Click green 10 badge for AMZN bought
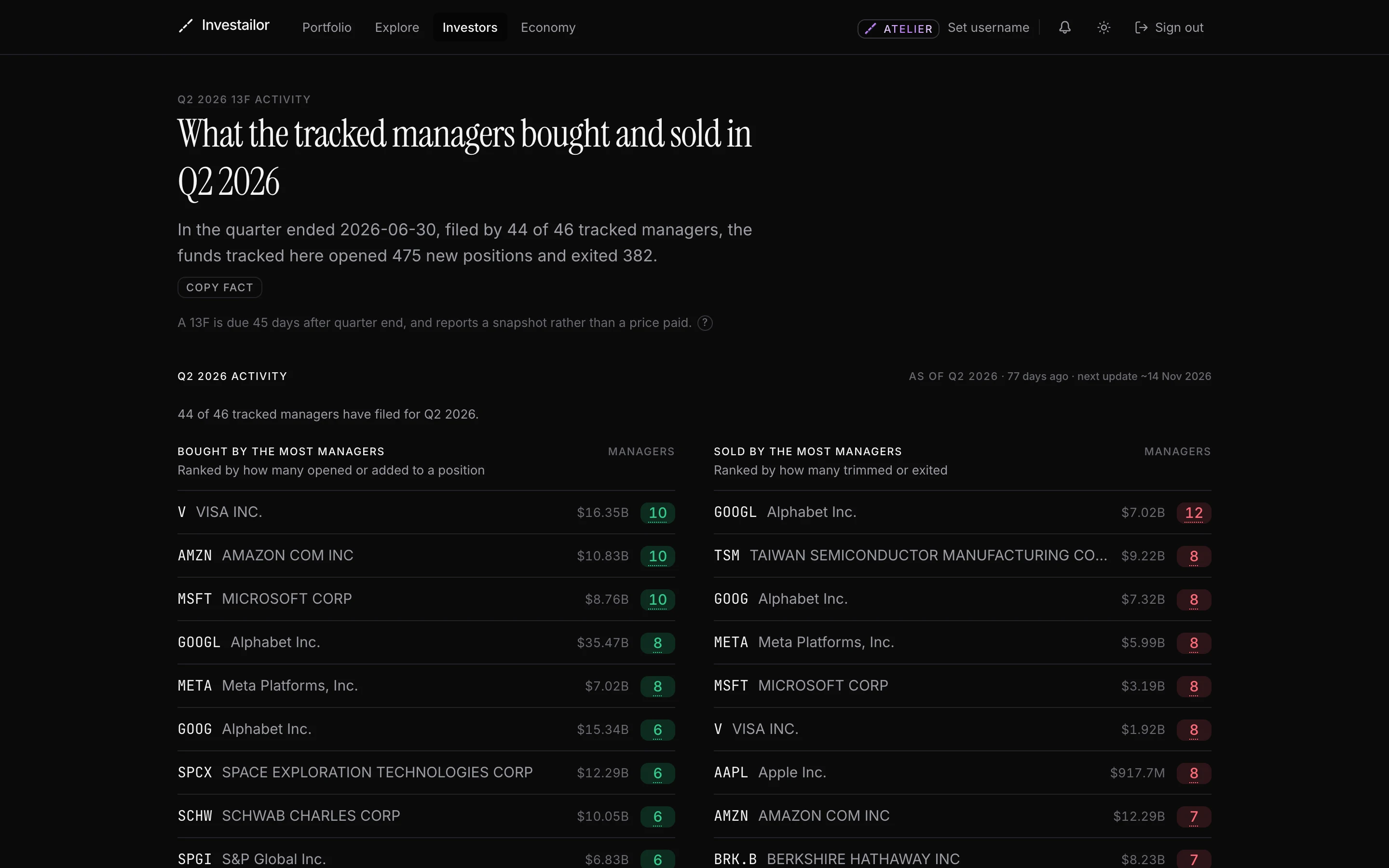The width and height of the screenshot is (1389, 868). (657, 556)
